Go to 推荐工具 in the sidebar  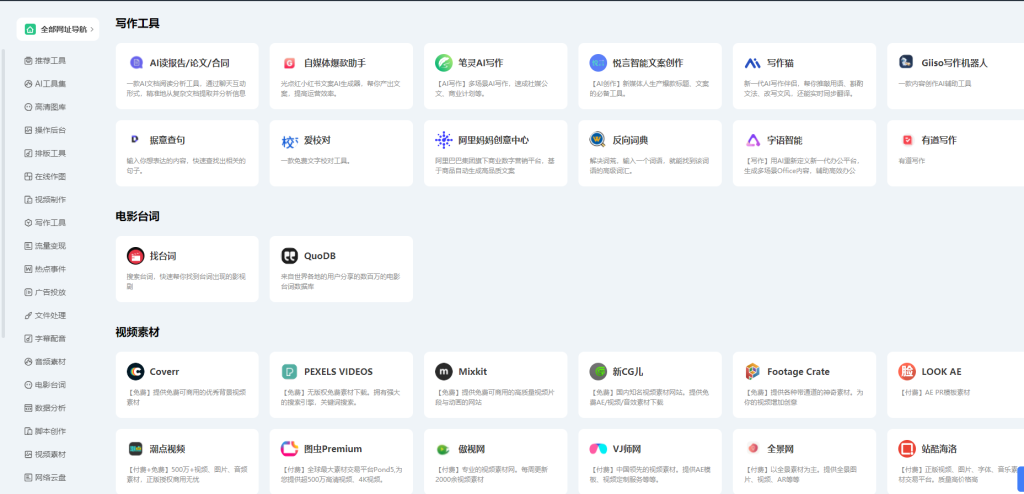(x=50, y=61)
